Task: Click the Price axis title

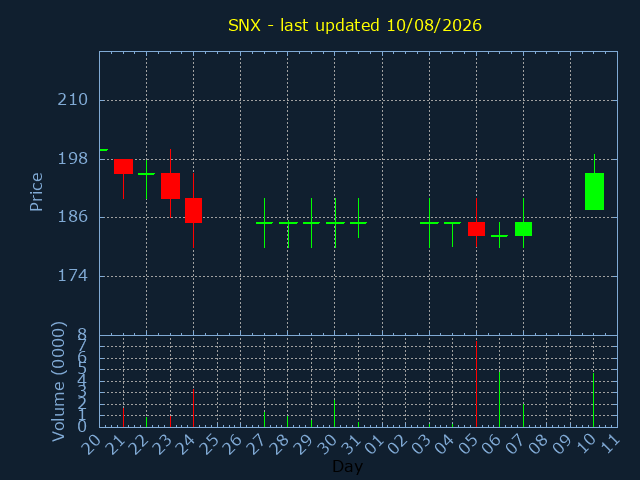Action: click(36, 192)
